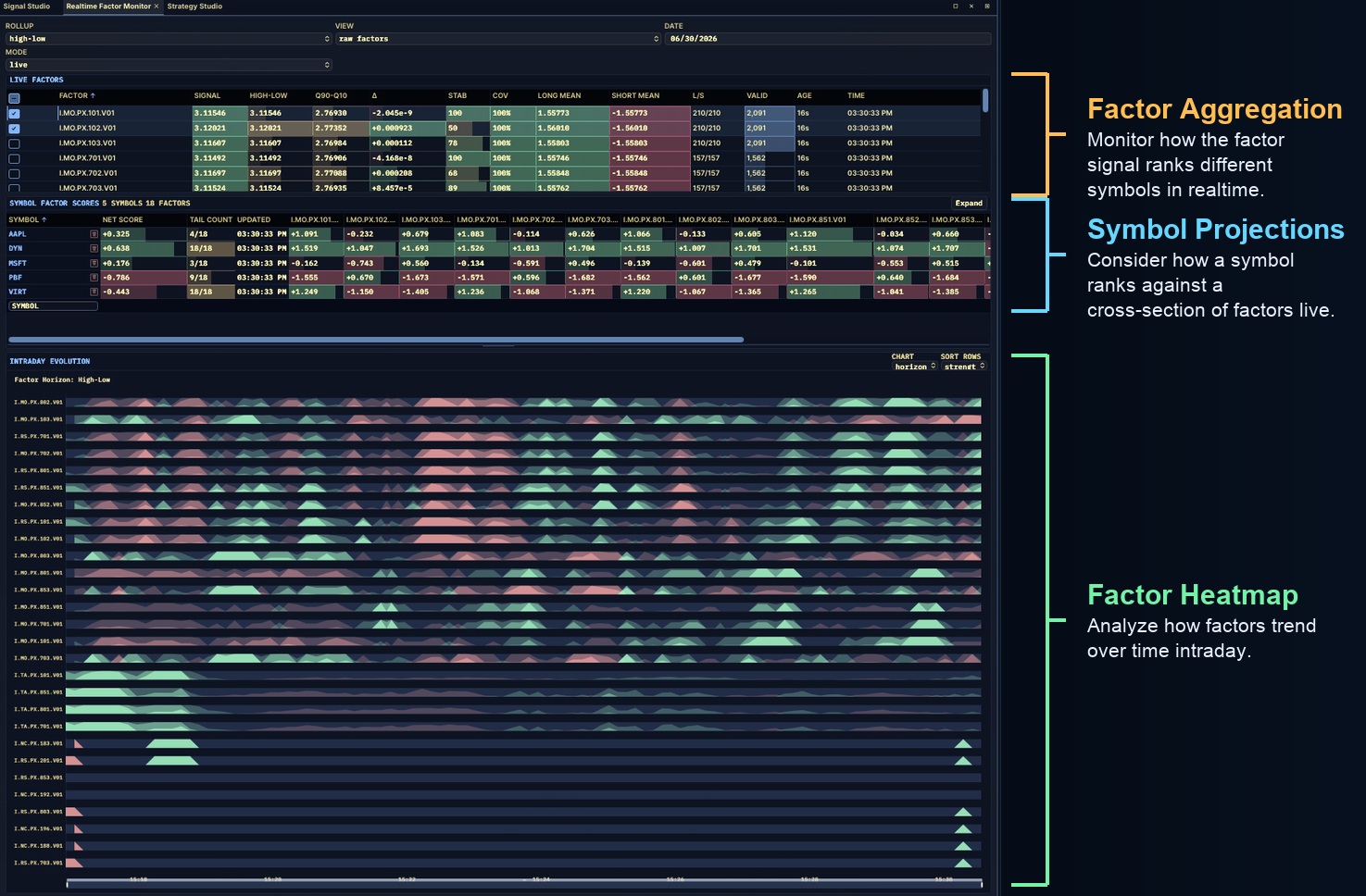
Task: Open the View dropdown showing raw factors
Action: [x=498, y=39]
